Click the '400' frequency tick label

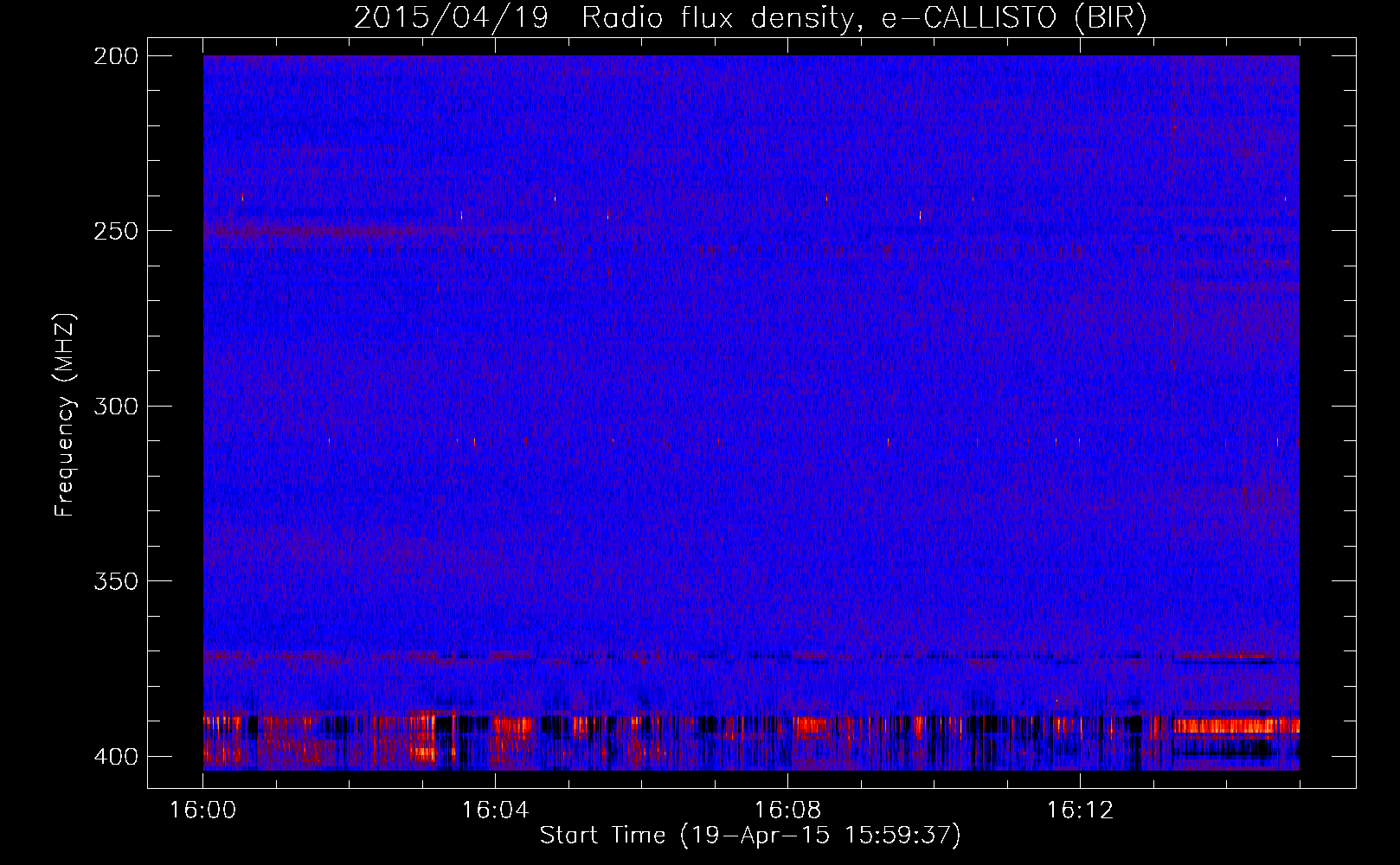115,756
